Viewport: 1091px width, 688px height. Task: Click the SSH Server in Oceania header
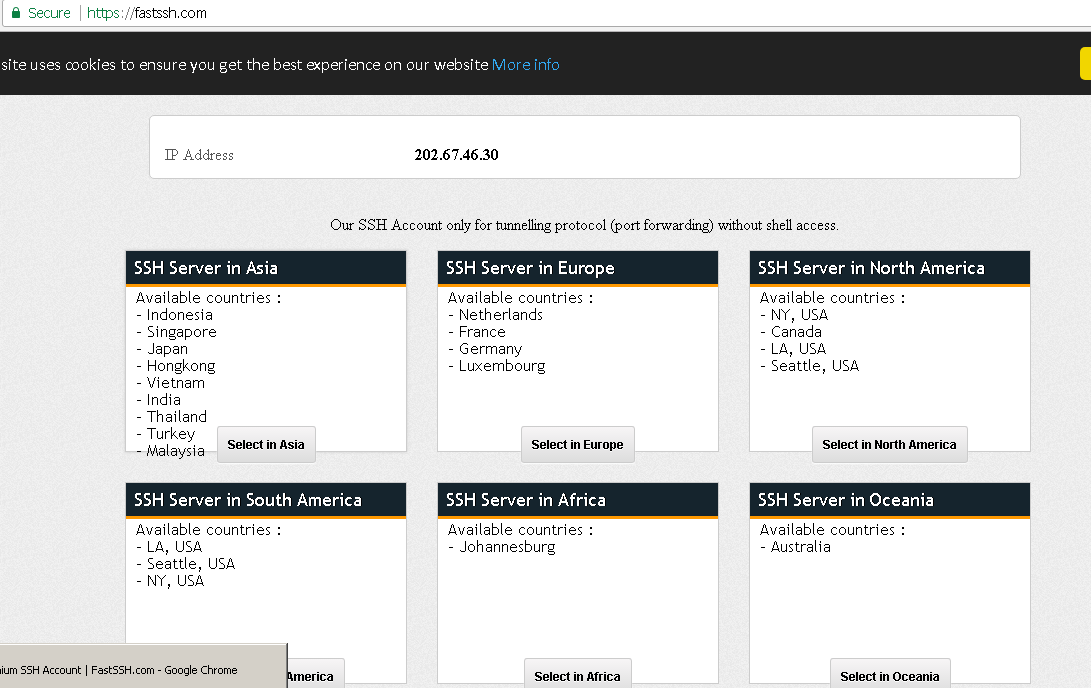click(x=846, y=500)
